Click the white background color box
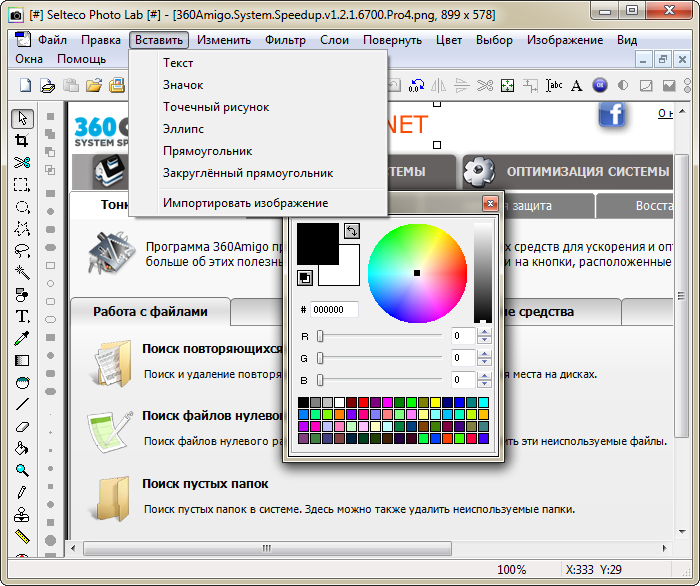 pos(349,274)
